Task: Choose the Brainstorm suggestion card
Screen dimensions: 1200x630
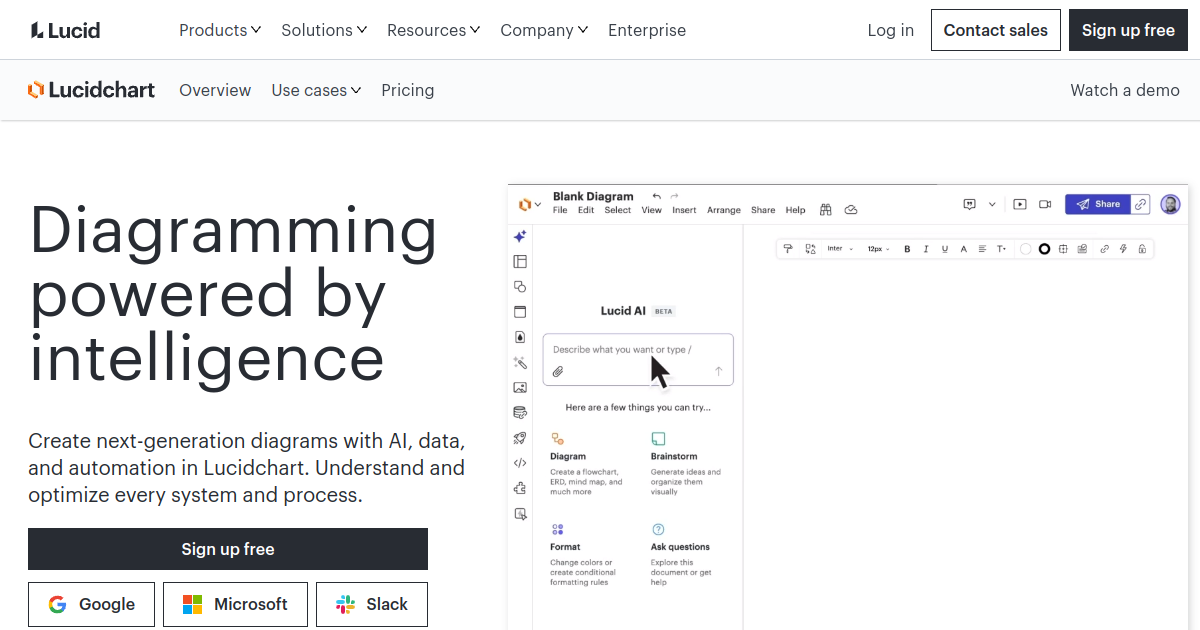Action: [688, 464]
